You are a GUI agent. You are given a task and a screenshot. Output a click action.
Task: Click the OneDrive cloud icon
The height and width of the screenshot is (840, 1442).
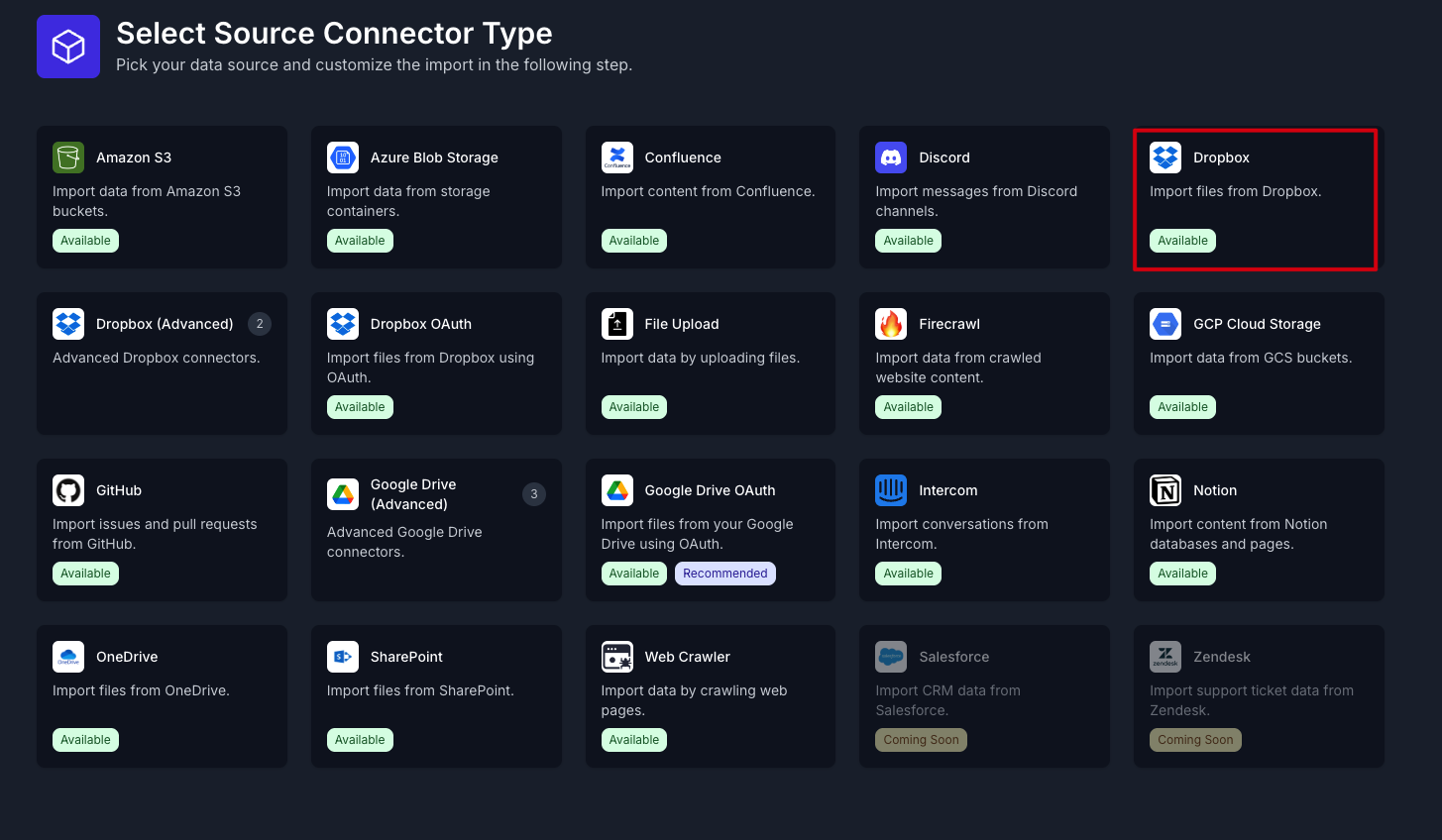point(68,657)
